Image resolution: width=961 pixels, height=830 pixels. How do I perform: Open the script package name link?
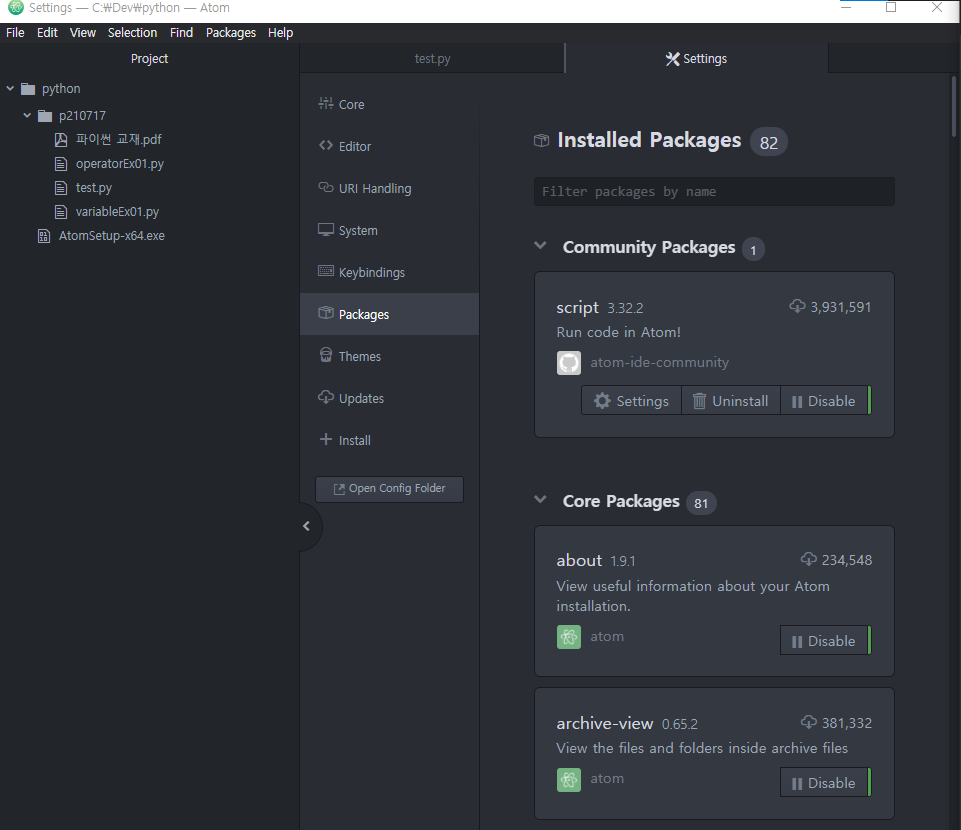(577, 307)
